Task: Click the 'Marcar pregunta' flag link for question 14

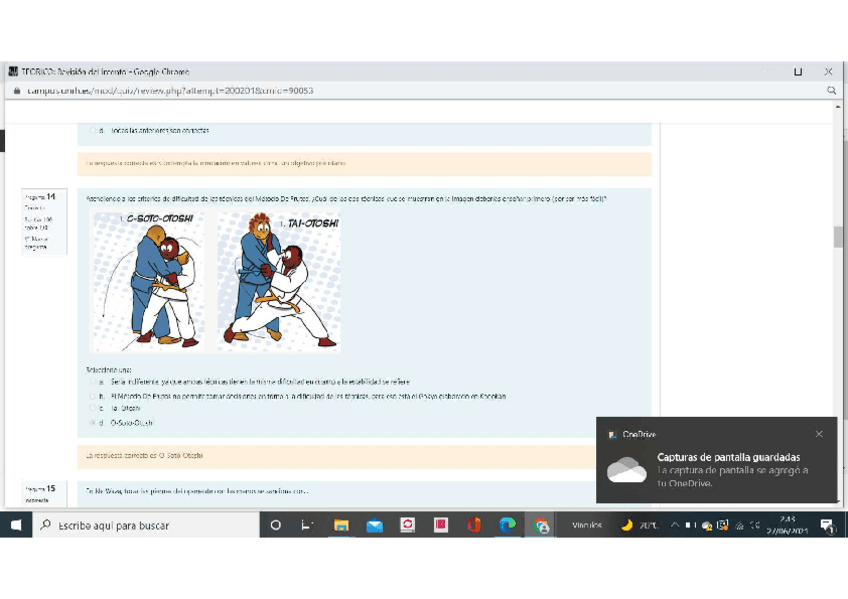Action: (x=35, y=243)
